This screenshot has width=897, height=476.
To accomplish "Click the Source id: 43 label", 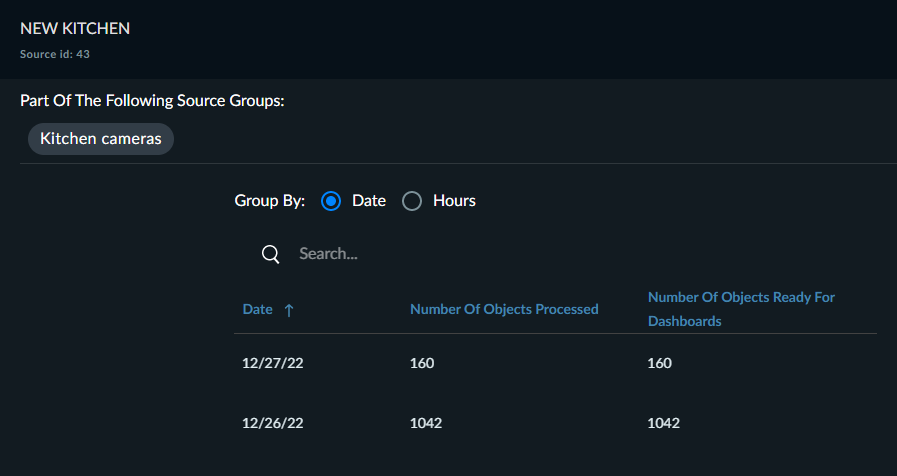I will tap(55, 54).
